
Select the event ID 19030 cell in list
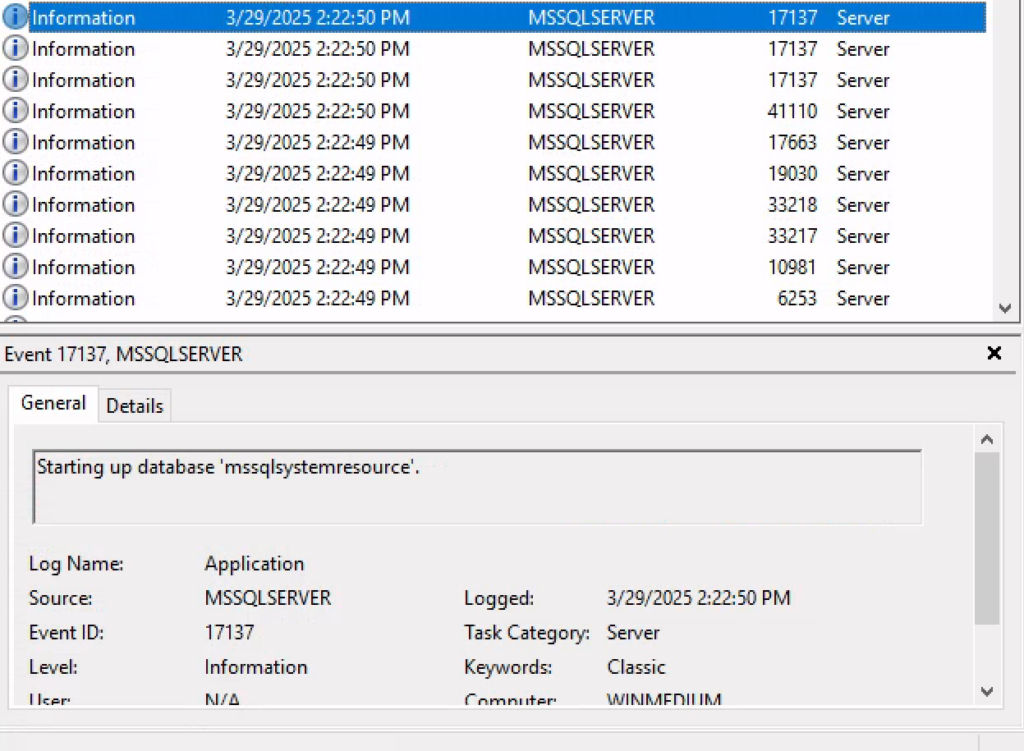point(792,173)
